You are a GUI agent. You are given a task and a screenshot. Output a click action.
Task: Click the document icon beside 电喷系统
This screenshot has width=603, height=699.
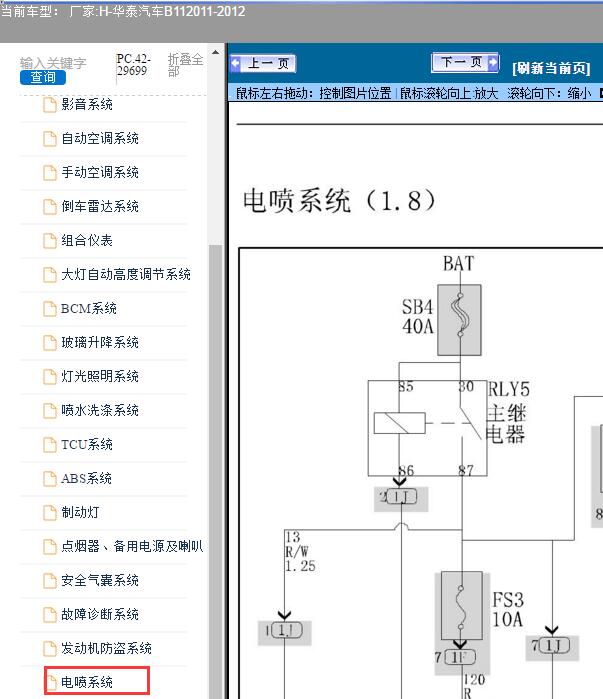click(50, 682)
